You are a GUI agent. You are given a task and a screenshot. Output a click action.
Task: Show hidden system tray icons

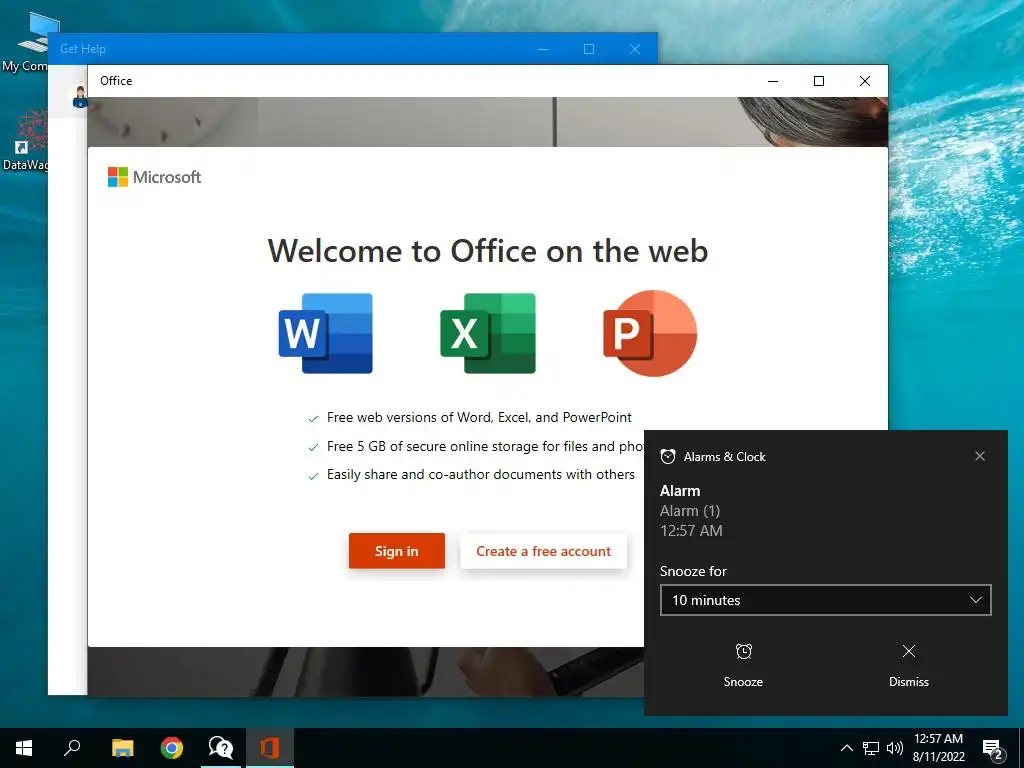point(846,748)
